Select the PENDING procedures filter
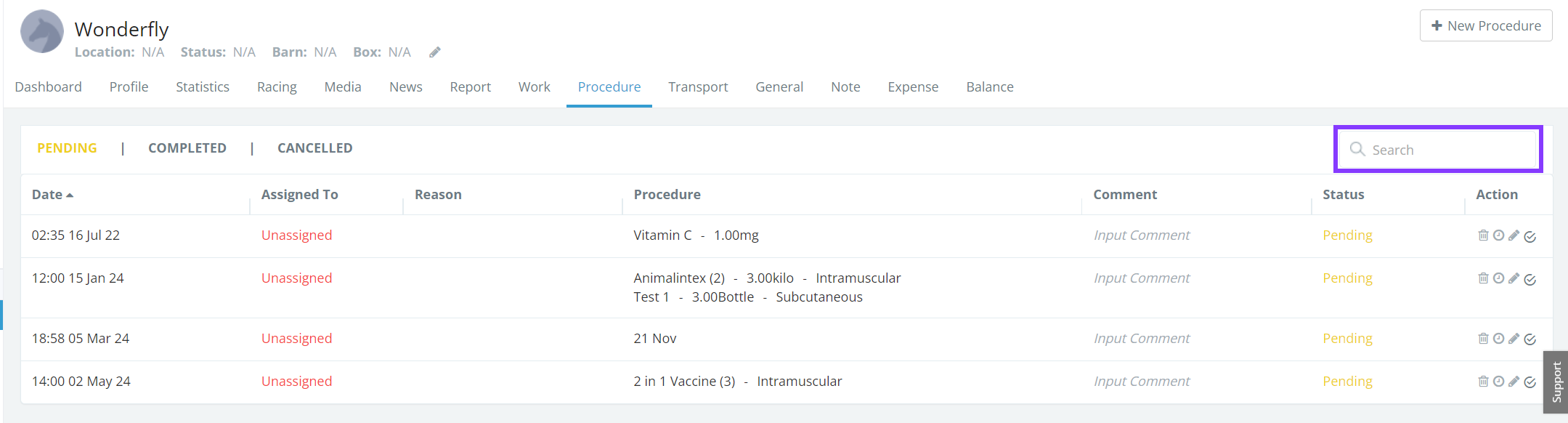Viewport: 1568px width, 423px height. coord(67,148)
